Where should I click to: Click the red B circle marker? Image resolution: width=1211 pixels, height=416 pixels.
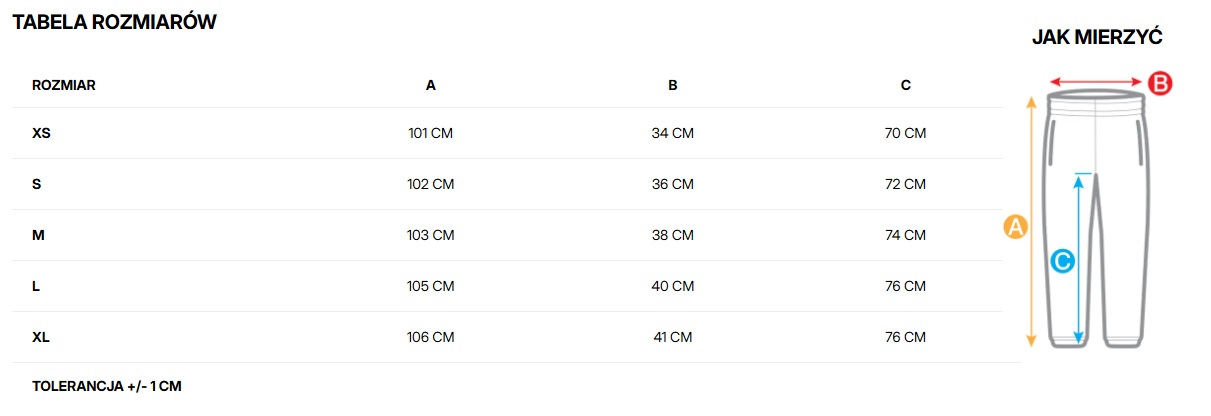pos(1159,84)
